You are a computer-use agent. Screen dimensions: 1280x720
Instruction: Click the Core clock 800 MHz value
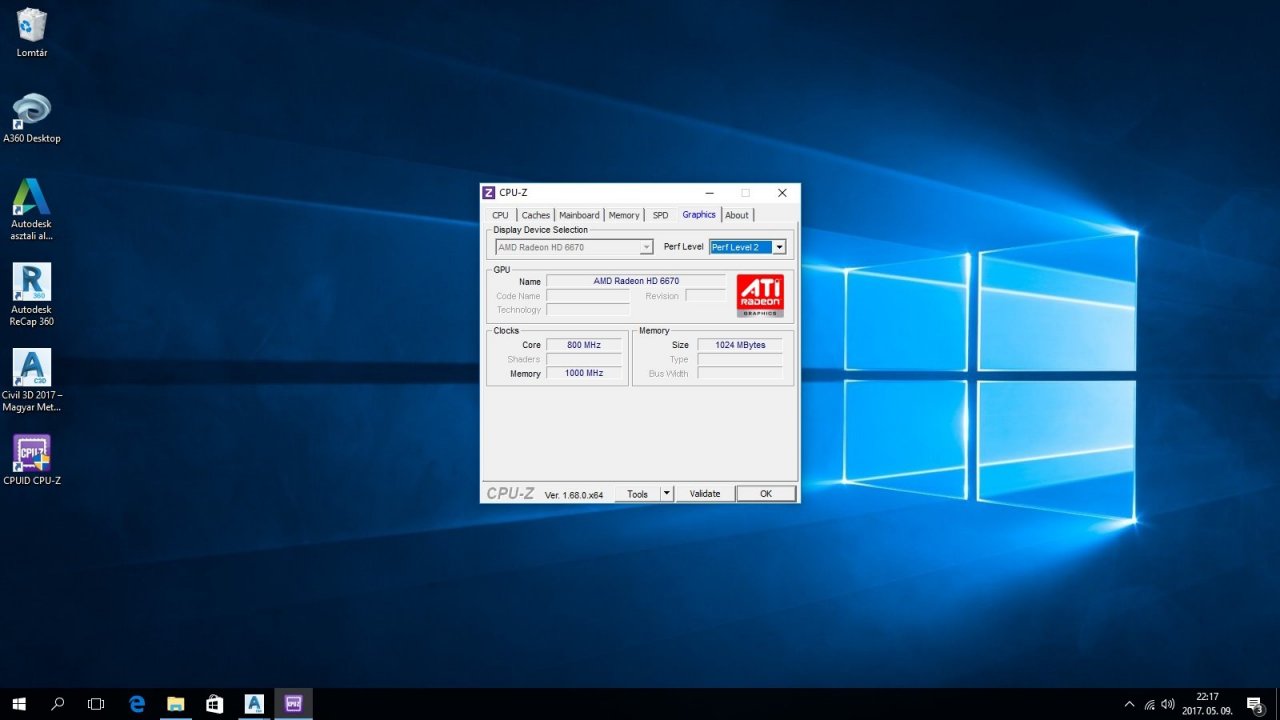tap(584, 345)
